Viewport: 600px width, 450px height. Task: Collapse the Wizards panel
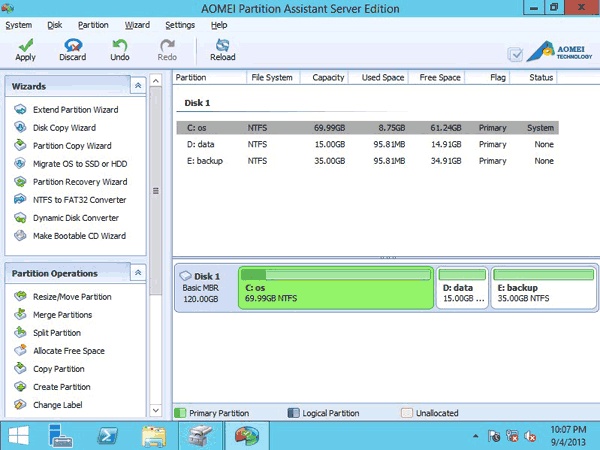[138, 86]
